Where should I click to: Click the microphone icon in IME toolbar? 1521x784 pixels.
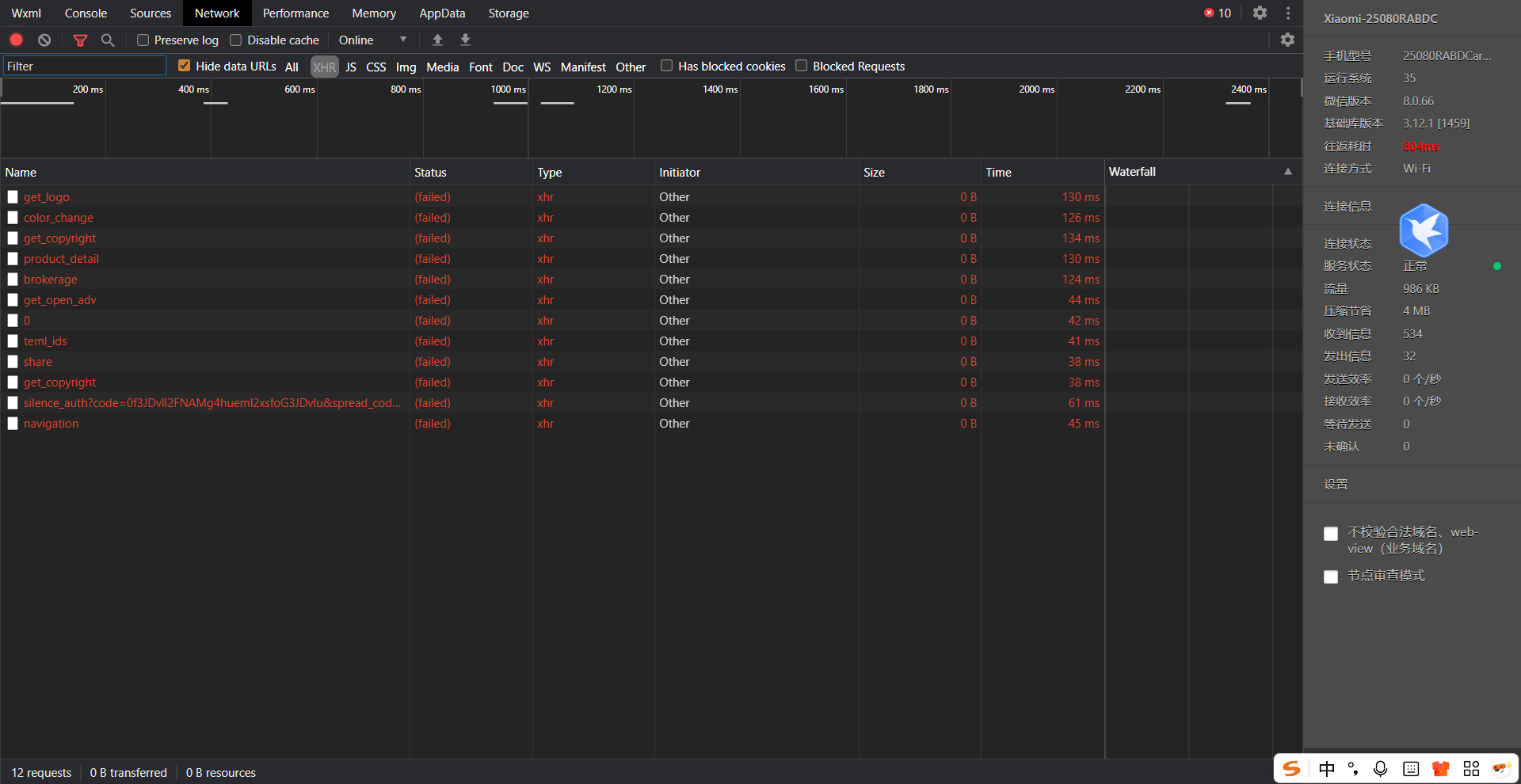pyautogui.click(x=1380, y=768)
